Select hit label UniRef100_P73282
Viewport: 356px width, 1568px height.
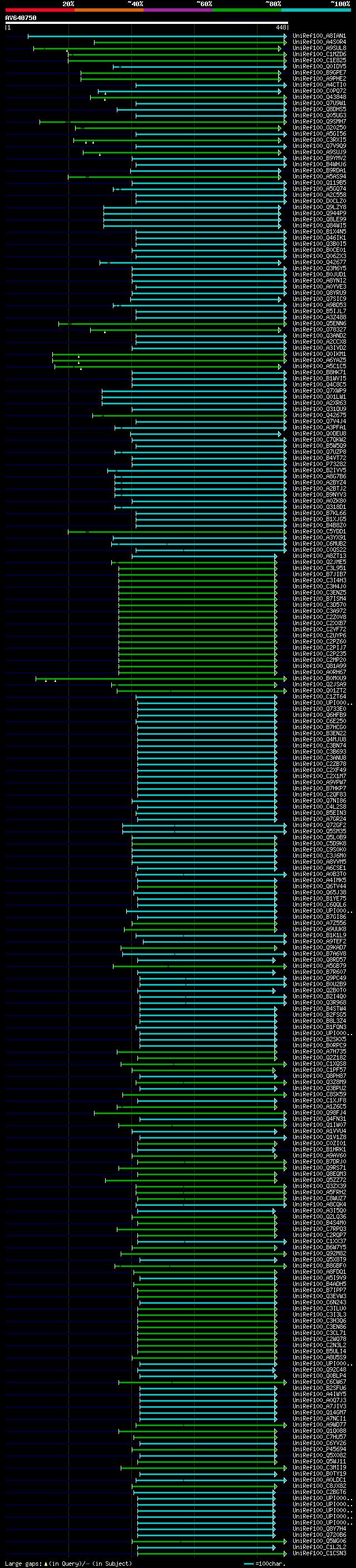tap(319, 464)
